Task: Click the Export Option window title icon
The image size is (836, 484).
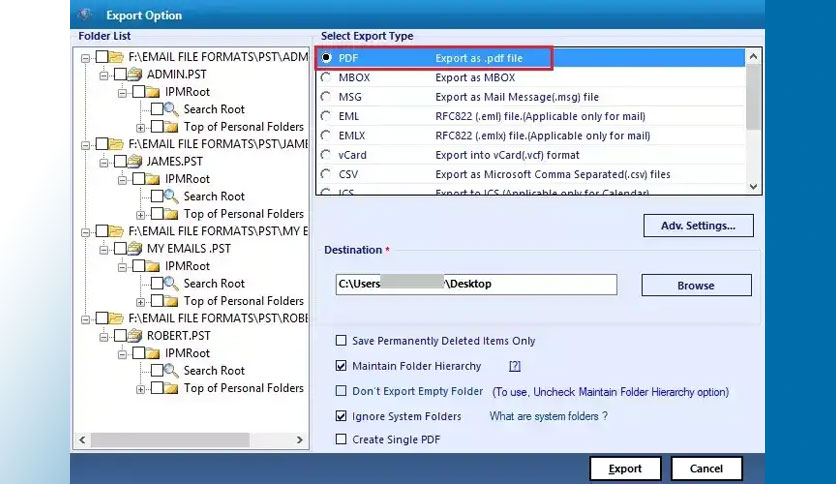Action: tap(85, 15)
